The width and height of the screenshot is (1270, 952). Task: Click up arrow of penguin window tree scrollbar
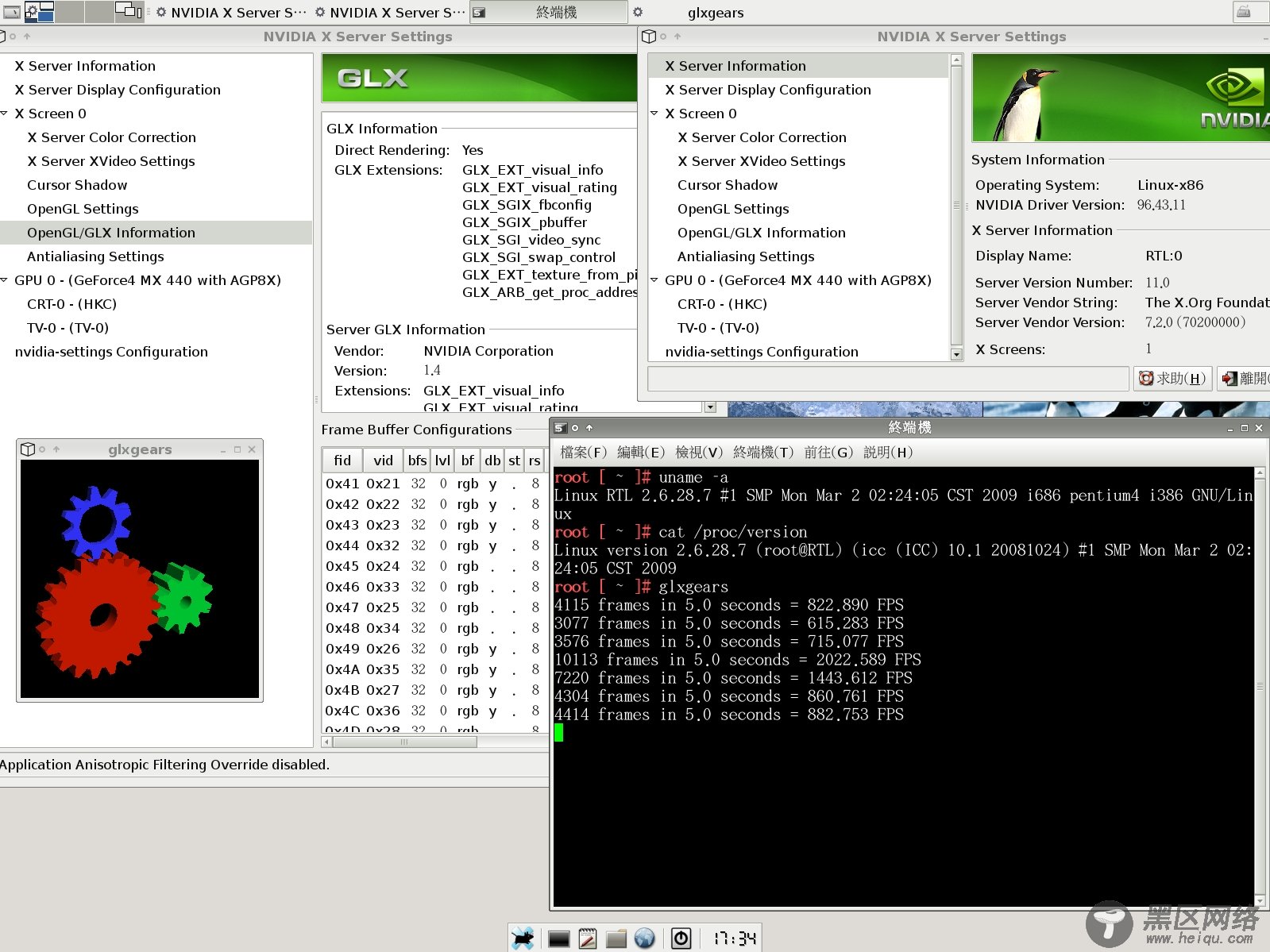click(x=956, y=60)
